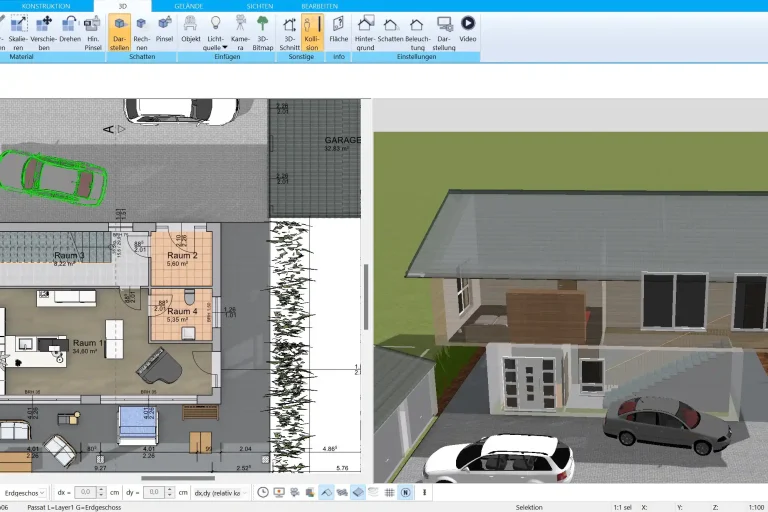Image resolution: width=768 pixels, height=512 pixels.
Task: Toggle Kollision mode
Action: coord(312,32)
